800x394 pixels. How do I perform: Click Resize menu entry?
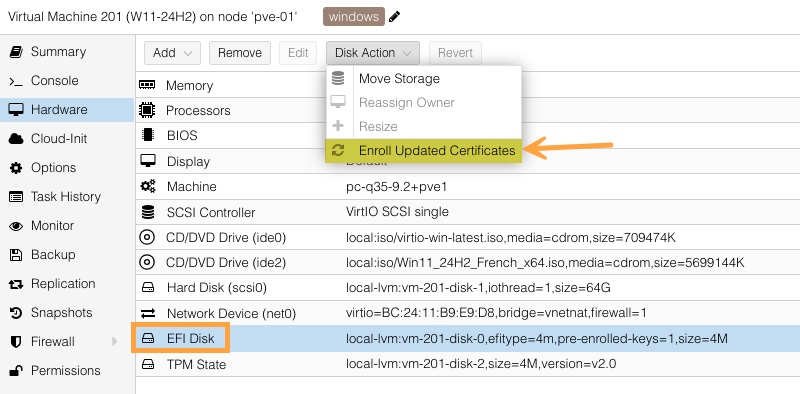(423, 127)
